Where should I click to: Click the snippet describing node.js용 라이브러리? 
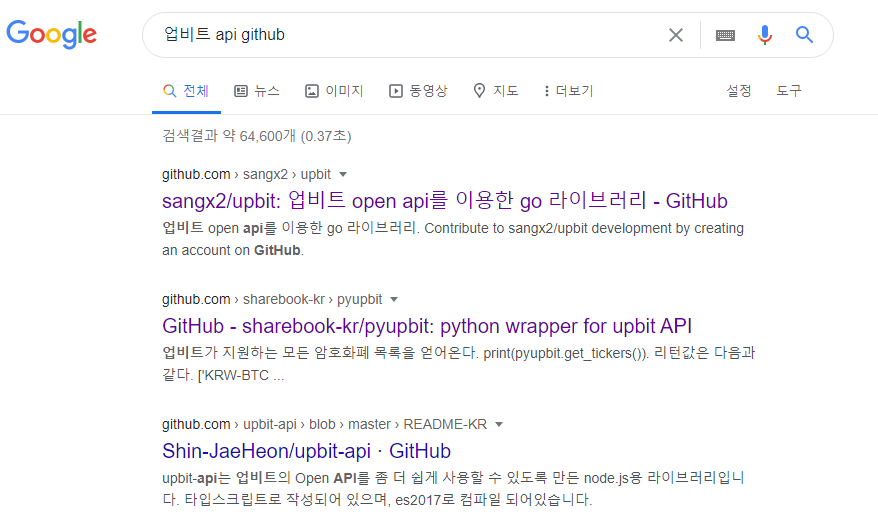coord(453,489)
